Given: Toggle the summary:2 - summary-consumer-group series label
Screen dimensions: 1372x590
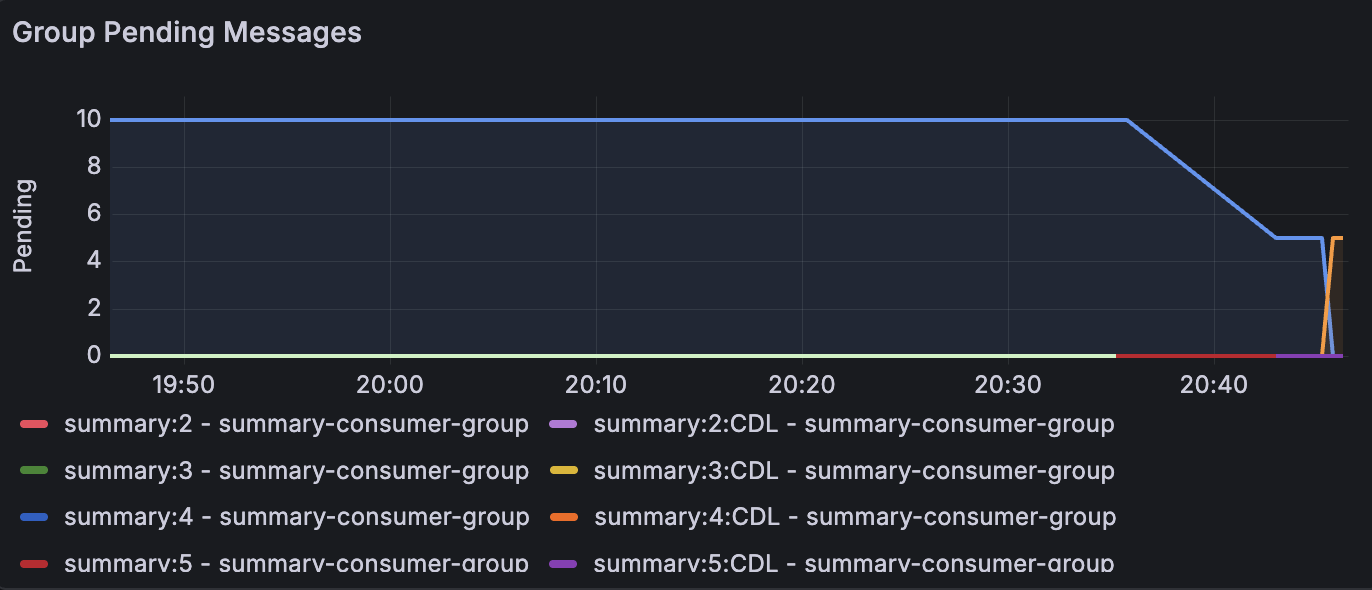Looking at the screenshot, I should [296, 425].
